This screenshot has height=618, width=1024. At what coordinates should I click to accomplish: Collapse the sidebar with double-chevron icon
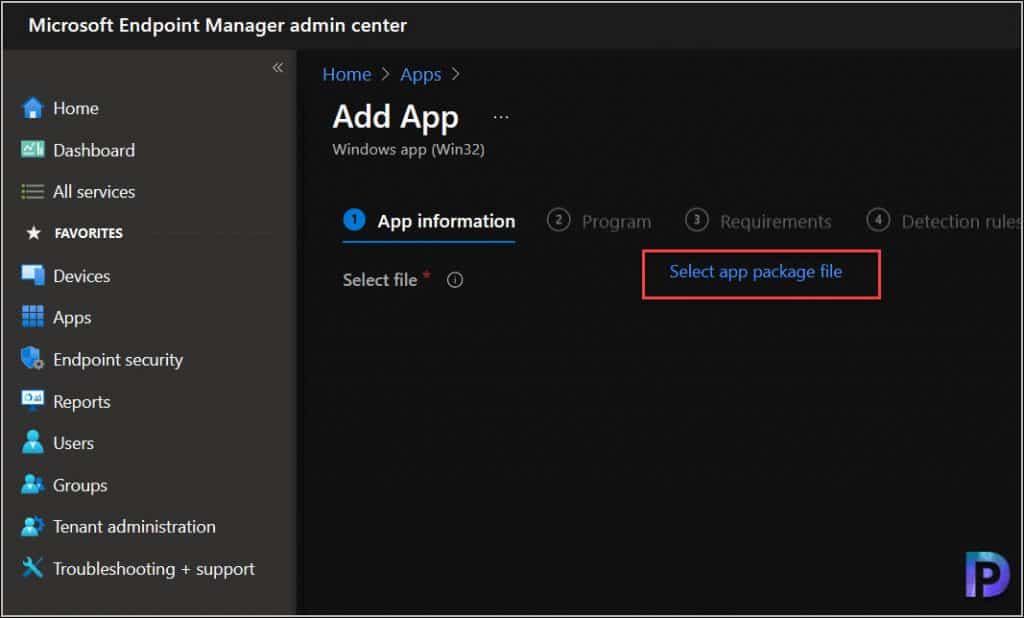(x=278, y=67)
